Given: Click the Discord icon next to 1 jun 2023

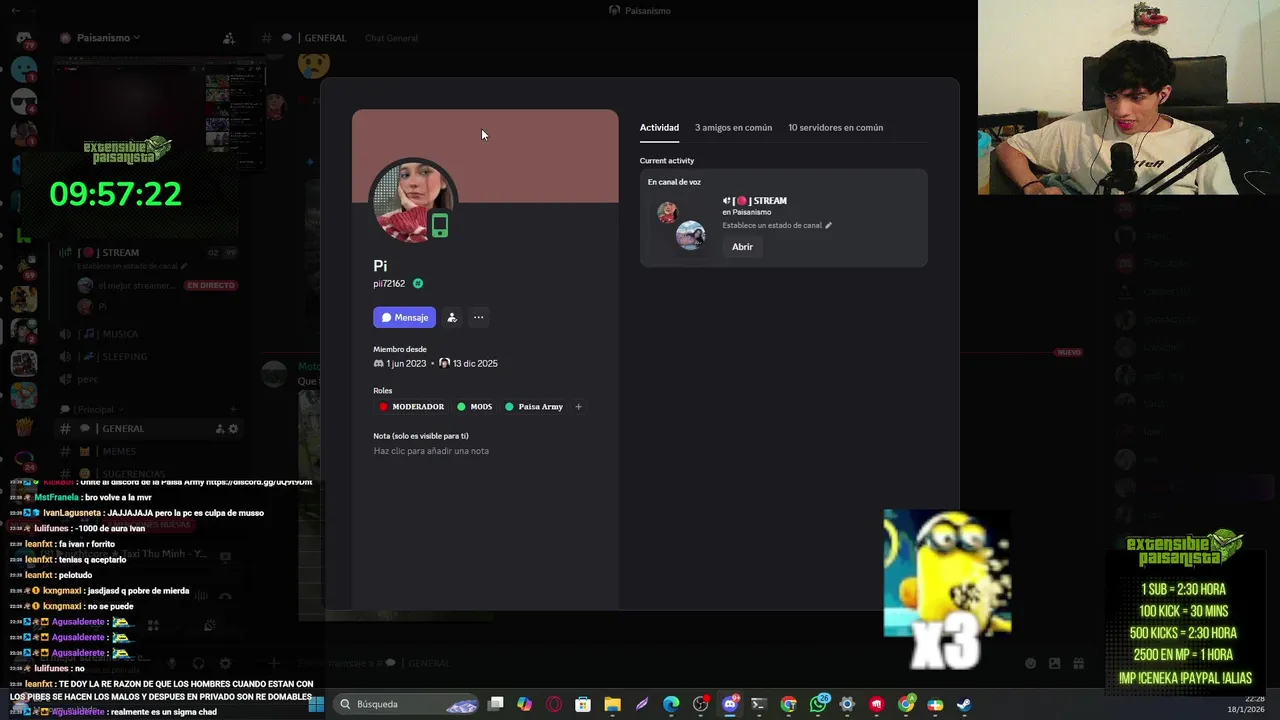Looking at the screenshot, I should pyautogui.click(x=379, y=364).
